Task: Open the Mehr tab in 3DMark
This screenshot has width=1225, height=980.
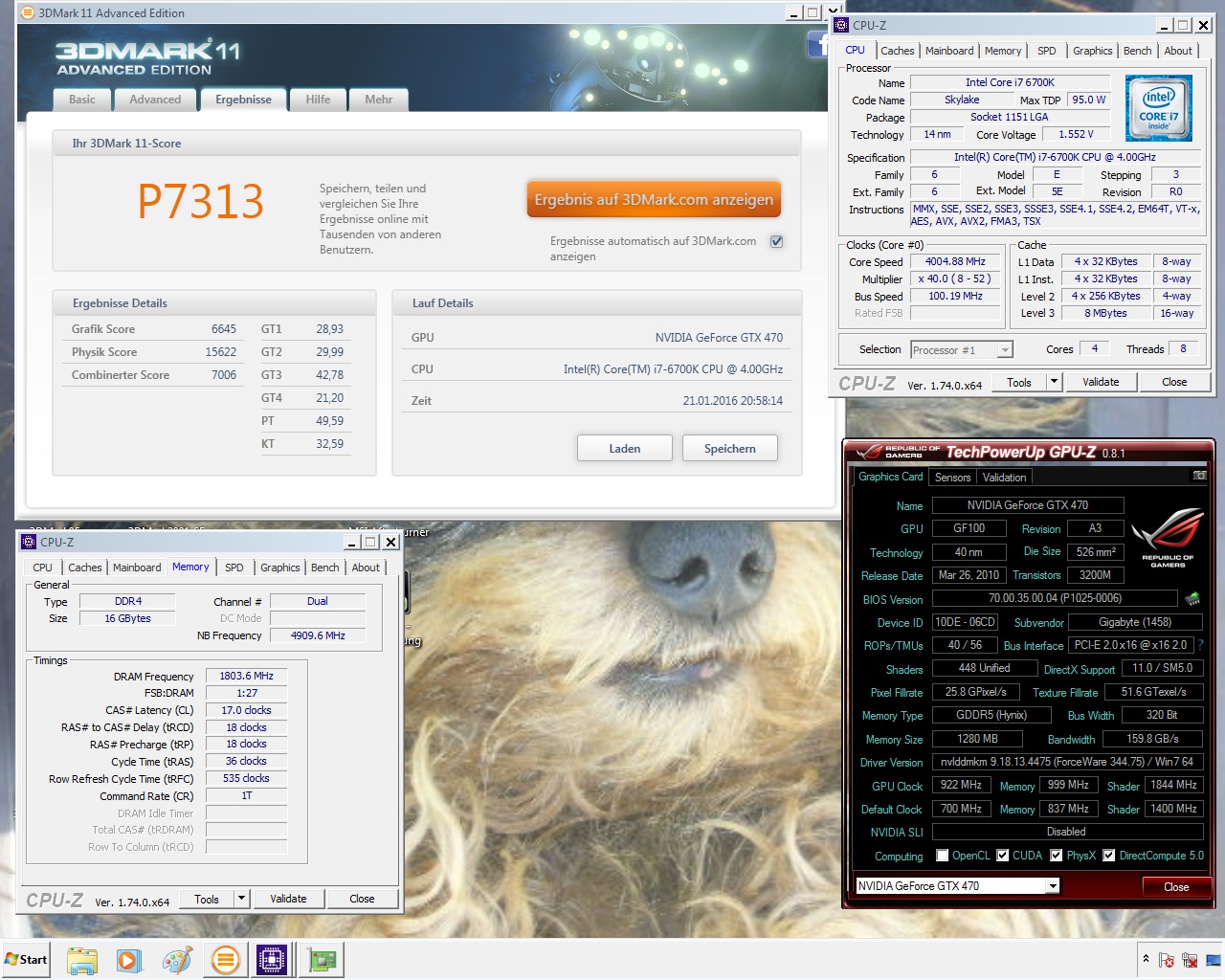Action: coord(379,100)
